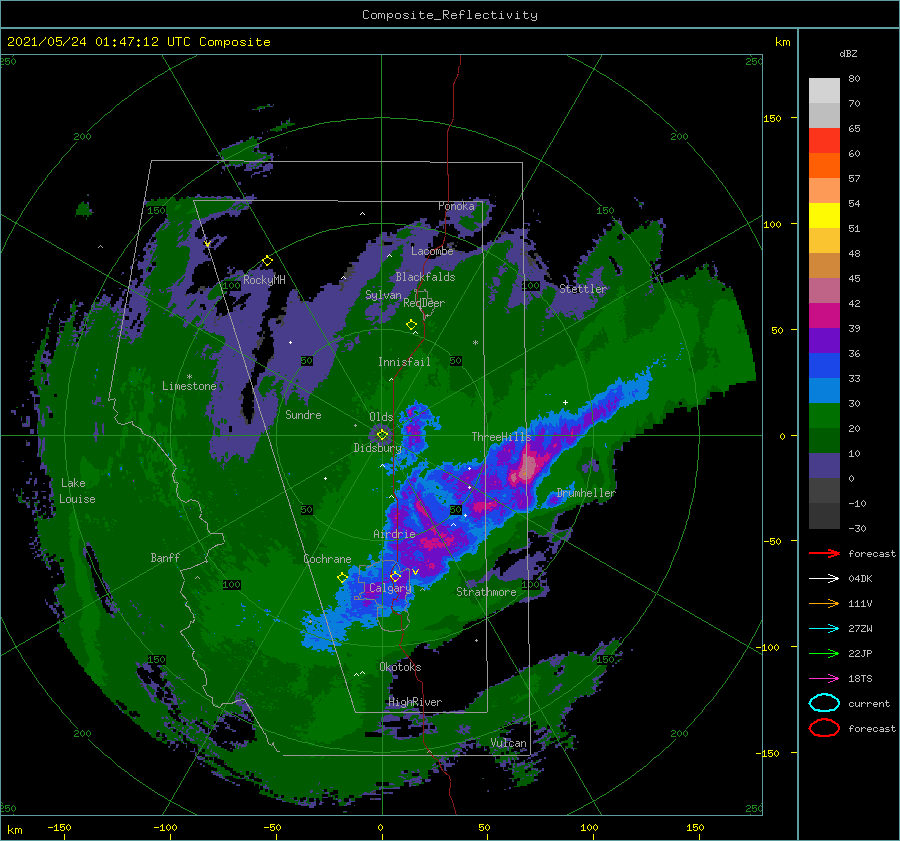Screen dimensions: 900x841
Task: Click the Okotoks city label
Action: (x=400, y=667)
